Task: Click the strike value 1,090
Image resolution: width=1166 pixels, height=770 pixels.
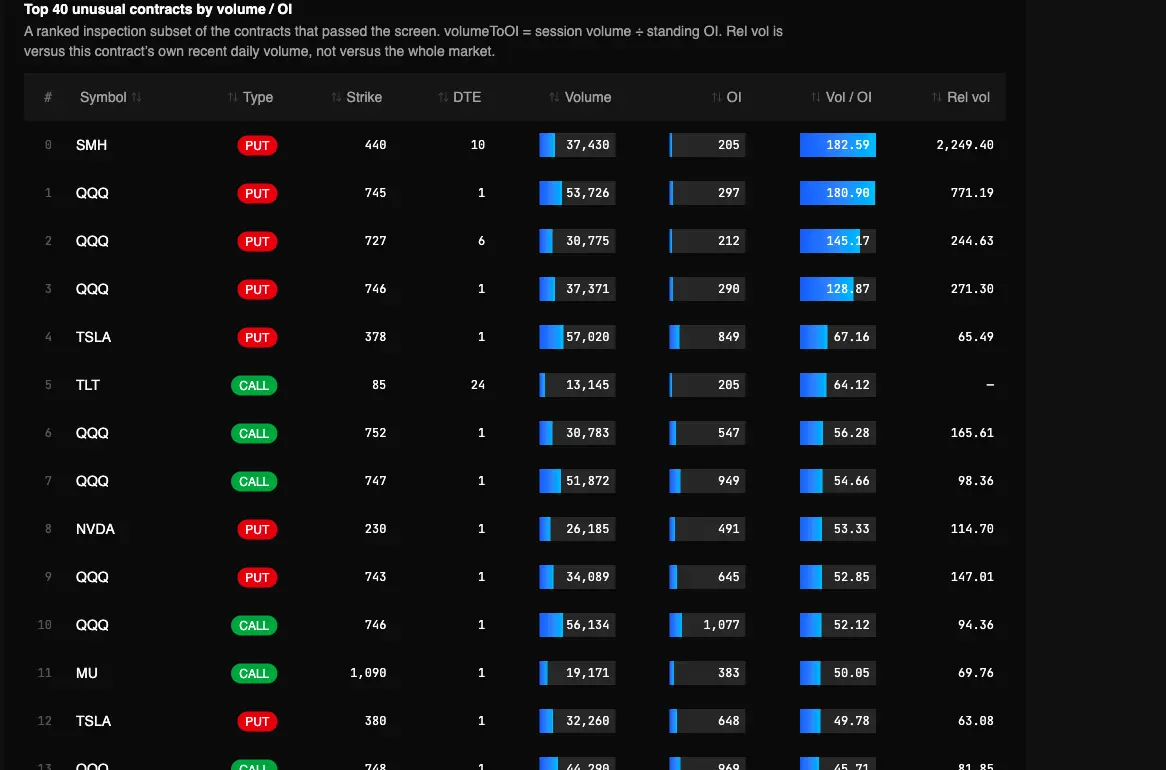Action: tap(368, 673)
